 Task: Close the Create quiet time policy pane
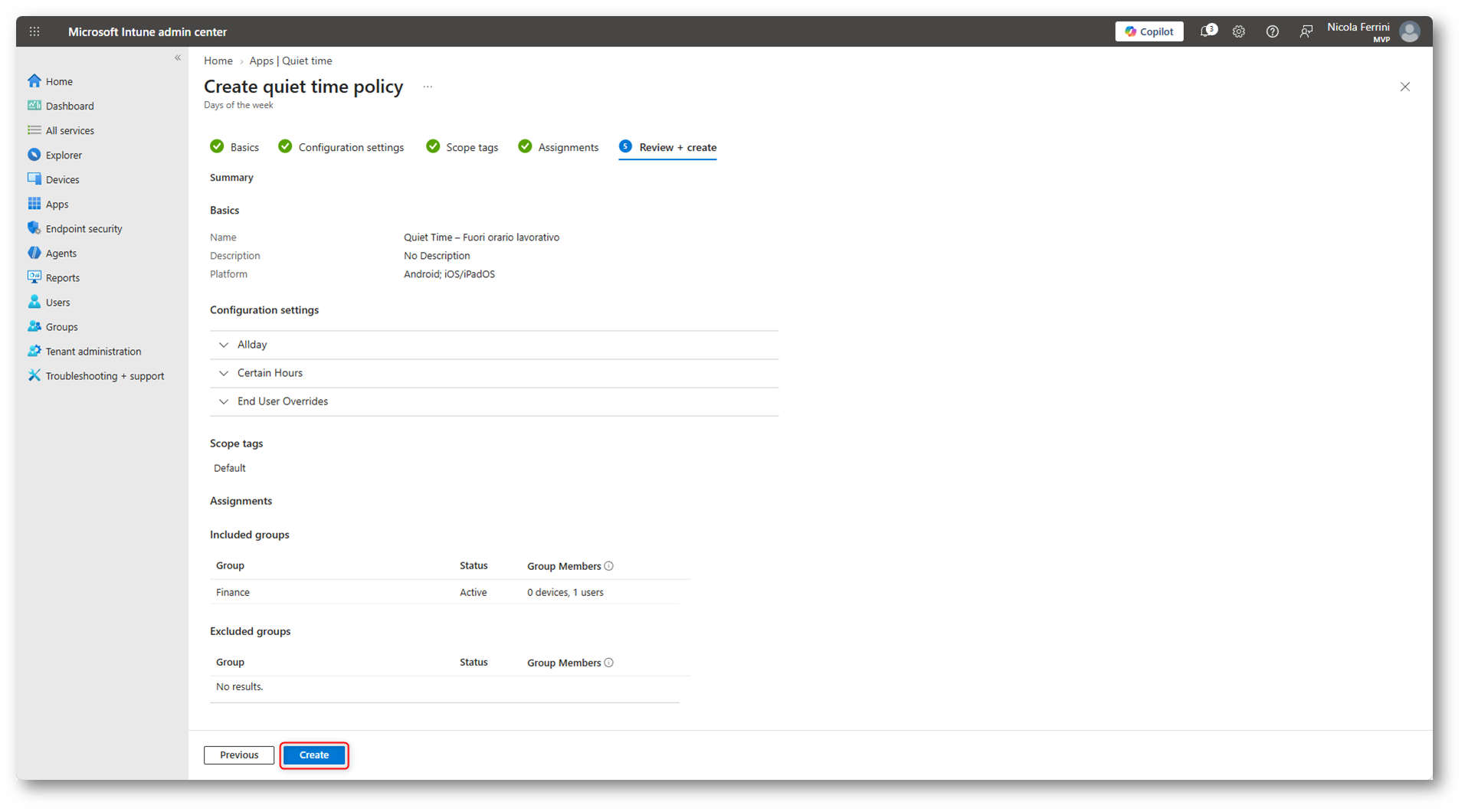1405,87
